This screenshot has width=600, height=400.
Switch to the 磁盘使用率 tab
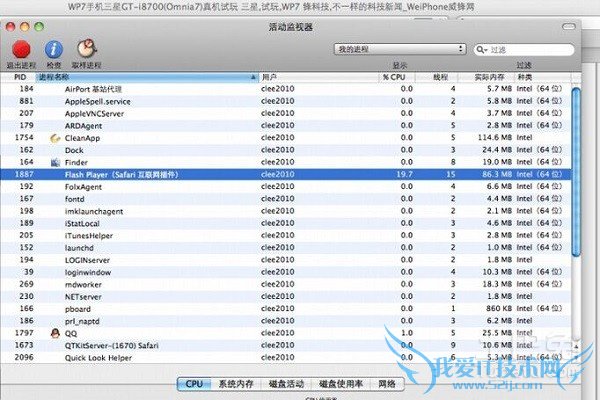point(341,384)
